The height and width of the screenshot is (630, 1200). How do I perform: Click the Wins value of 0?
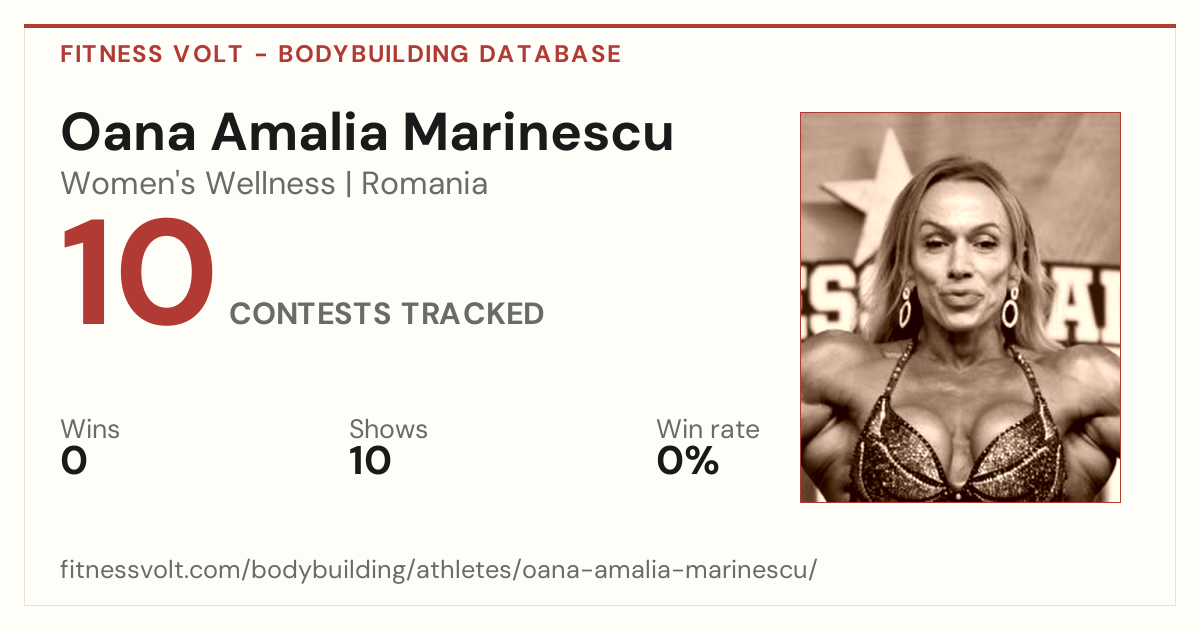click(x=74, y=461)
